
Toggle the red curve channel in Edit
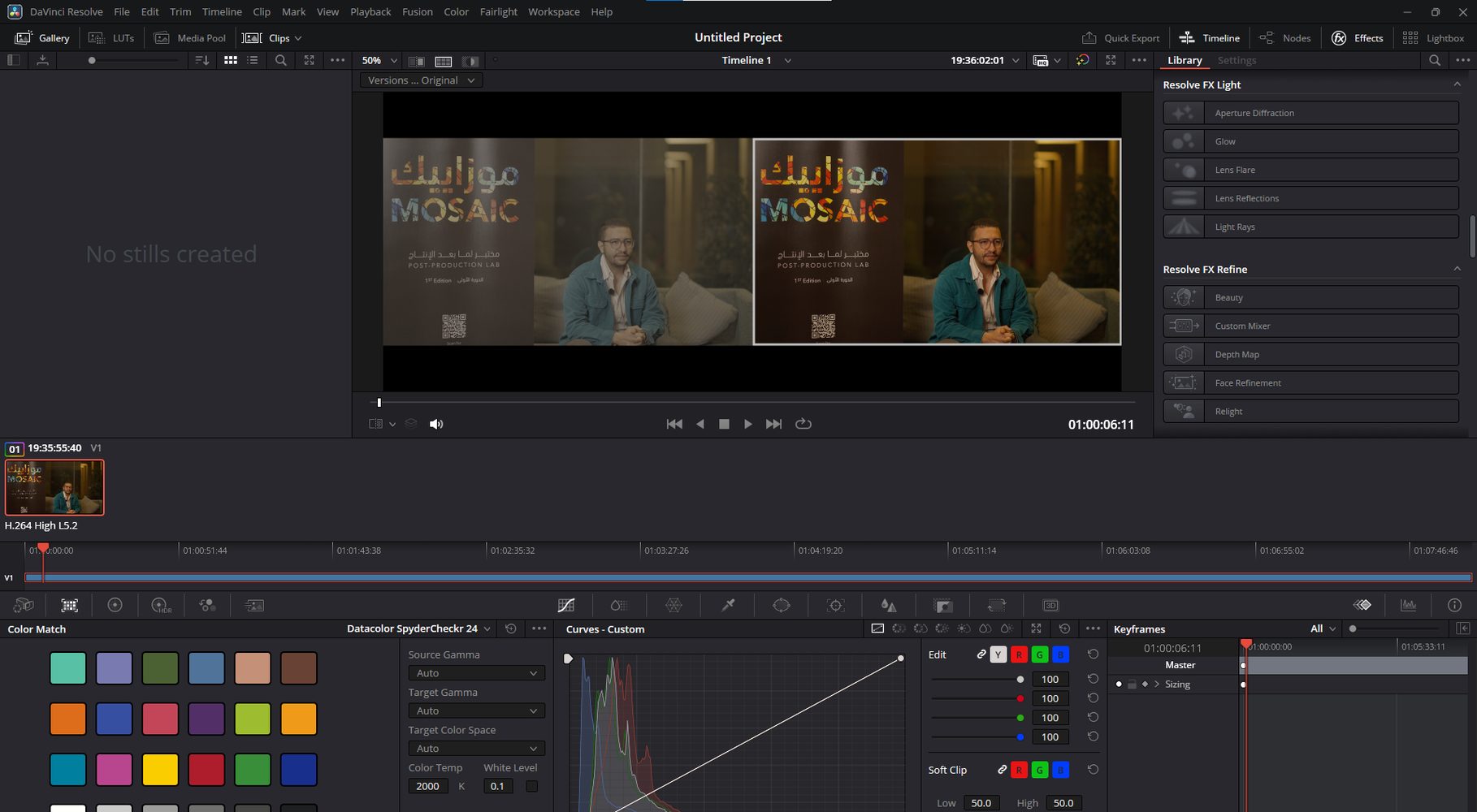(1019, 654)
